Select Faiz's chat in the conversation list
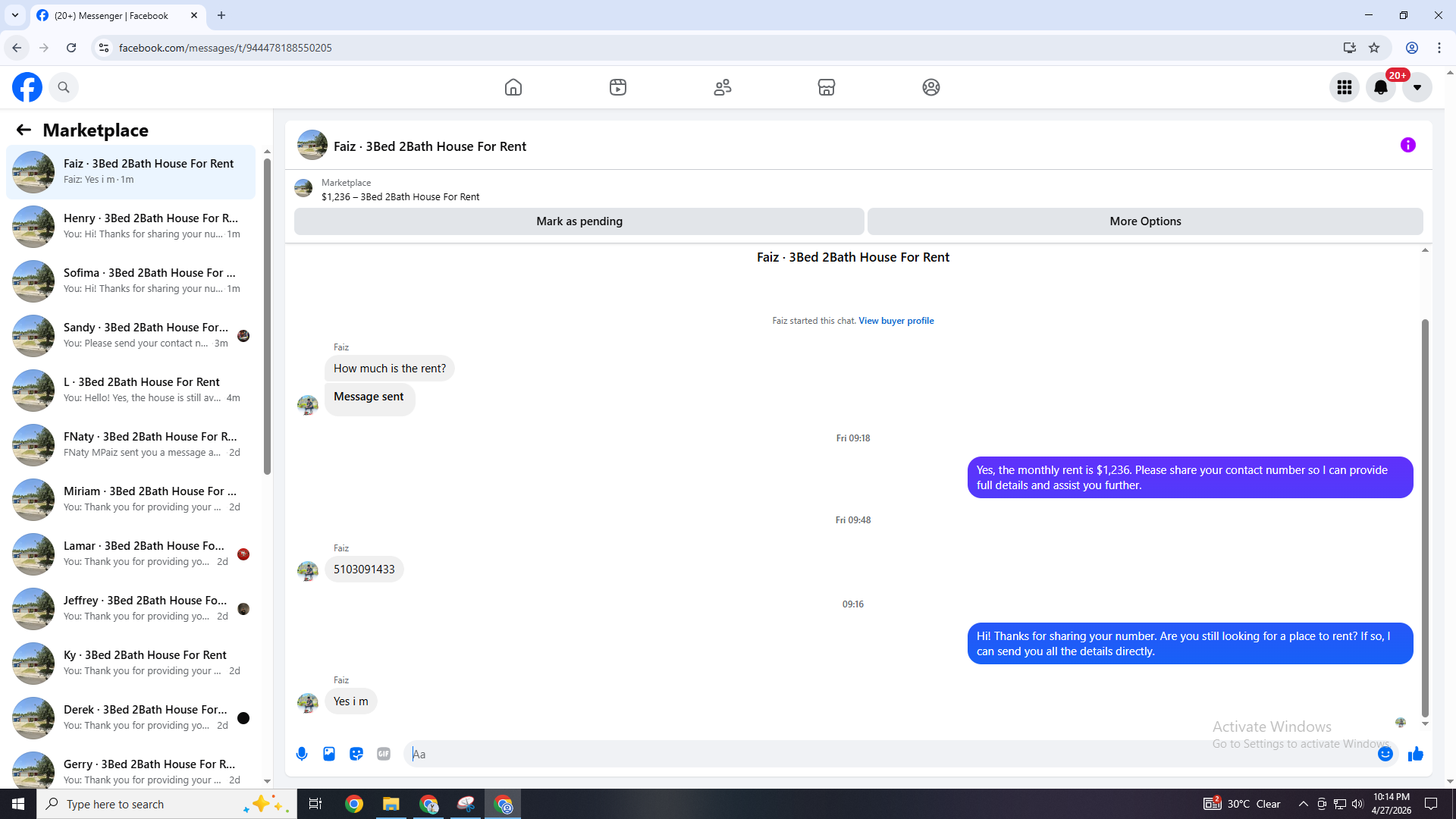 coord(130,172)
